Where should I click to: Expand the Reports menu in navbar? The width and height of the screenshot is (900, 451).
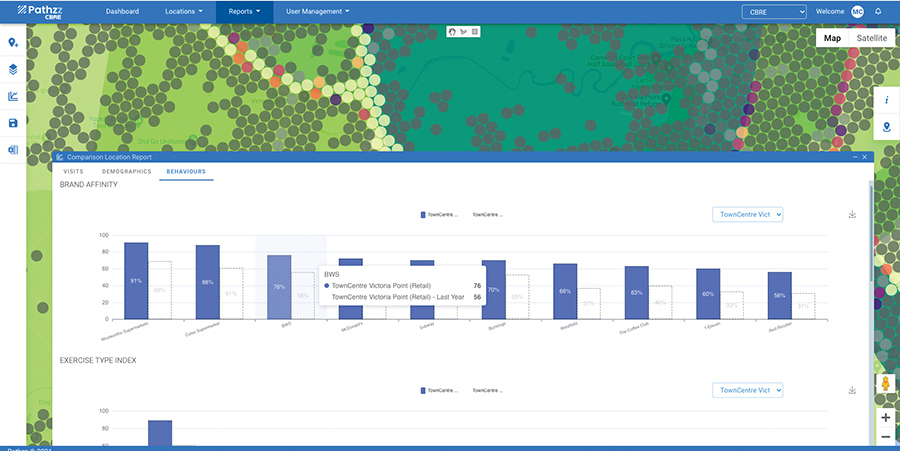(244, 11)
